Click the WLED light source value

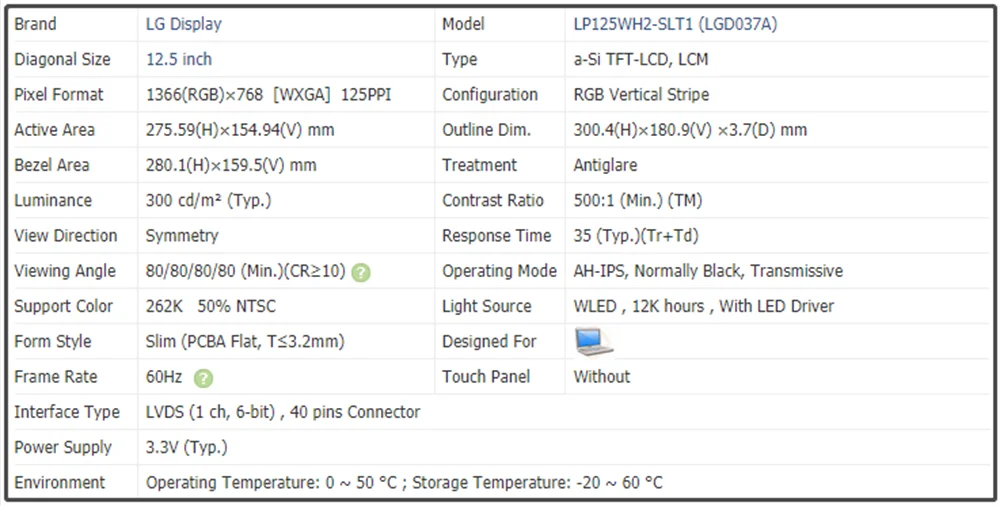point(703,306)
